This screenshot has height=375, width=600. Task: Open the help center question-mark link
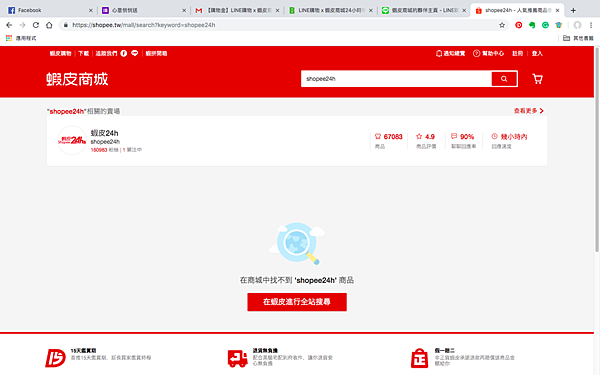coord(488,53)
